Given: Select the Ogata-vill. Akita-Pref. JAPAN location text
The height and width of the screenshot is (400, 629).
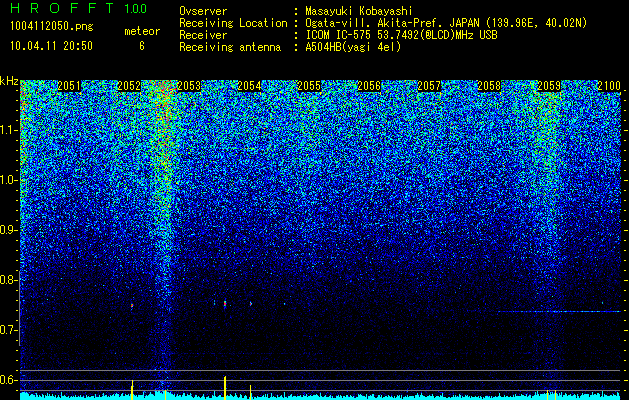Looking at the screenshot, I should [x=446, y=23].
